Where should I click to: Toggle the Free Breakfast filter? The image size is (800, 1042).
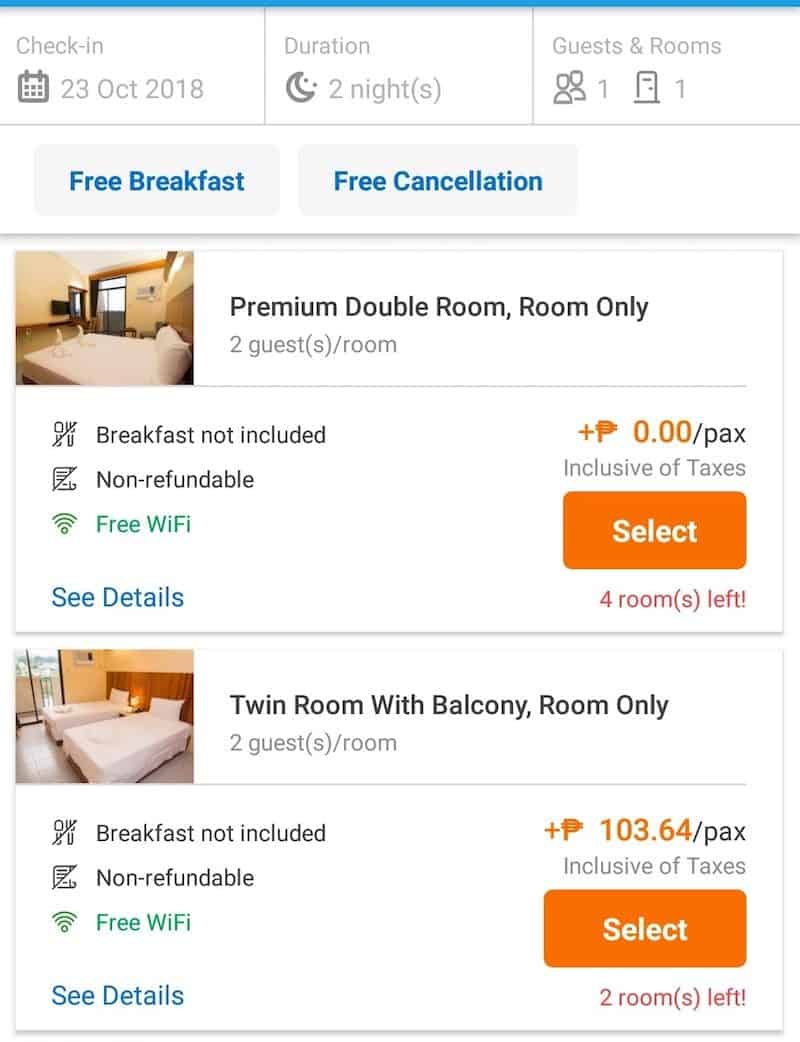(x=157, y=181)
